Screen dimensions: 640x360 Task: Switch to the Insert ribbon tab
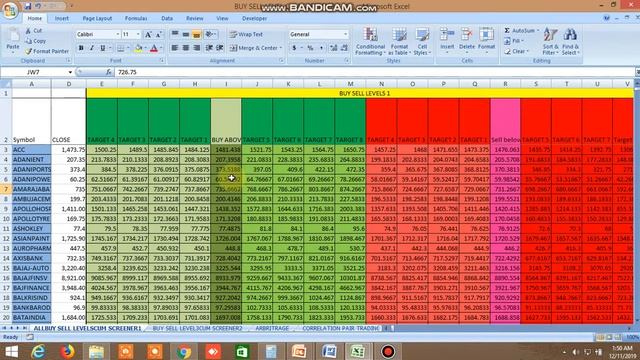pos(62,18)
